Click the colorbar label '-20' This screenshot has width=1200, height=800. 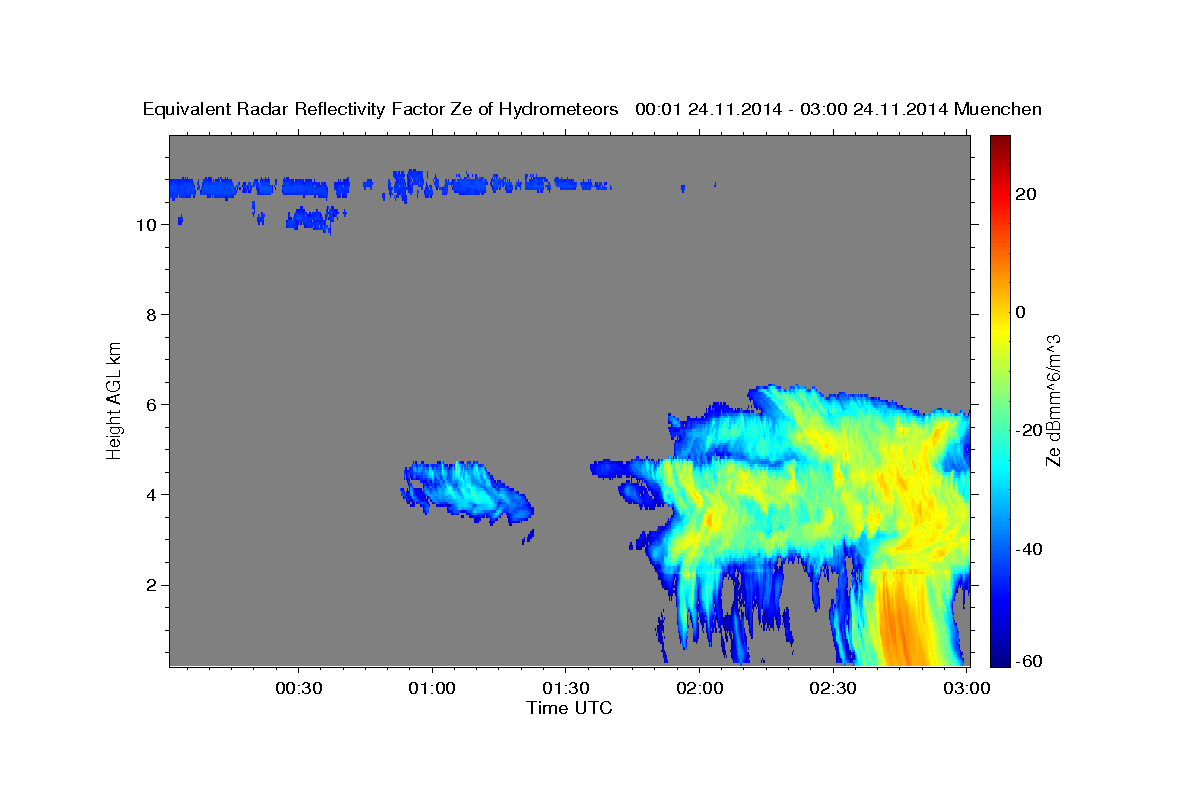click(x=1030, y=430)
